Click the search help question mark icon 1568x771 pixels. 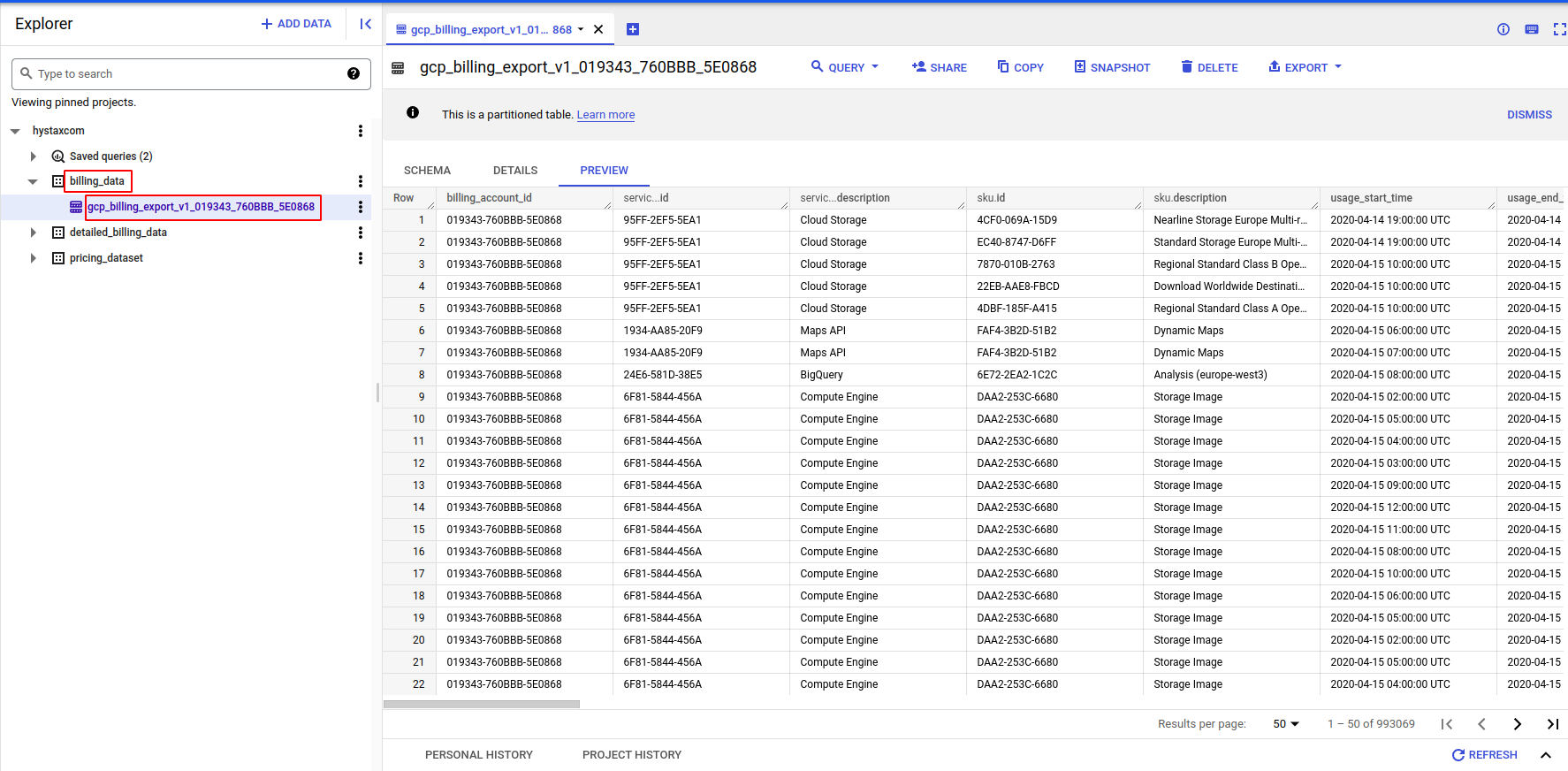(354, 73)
